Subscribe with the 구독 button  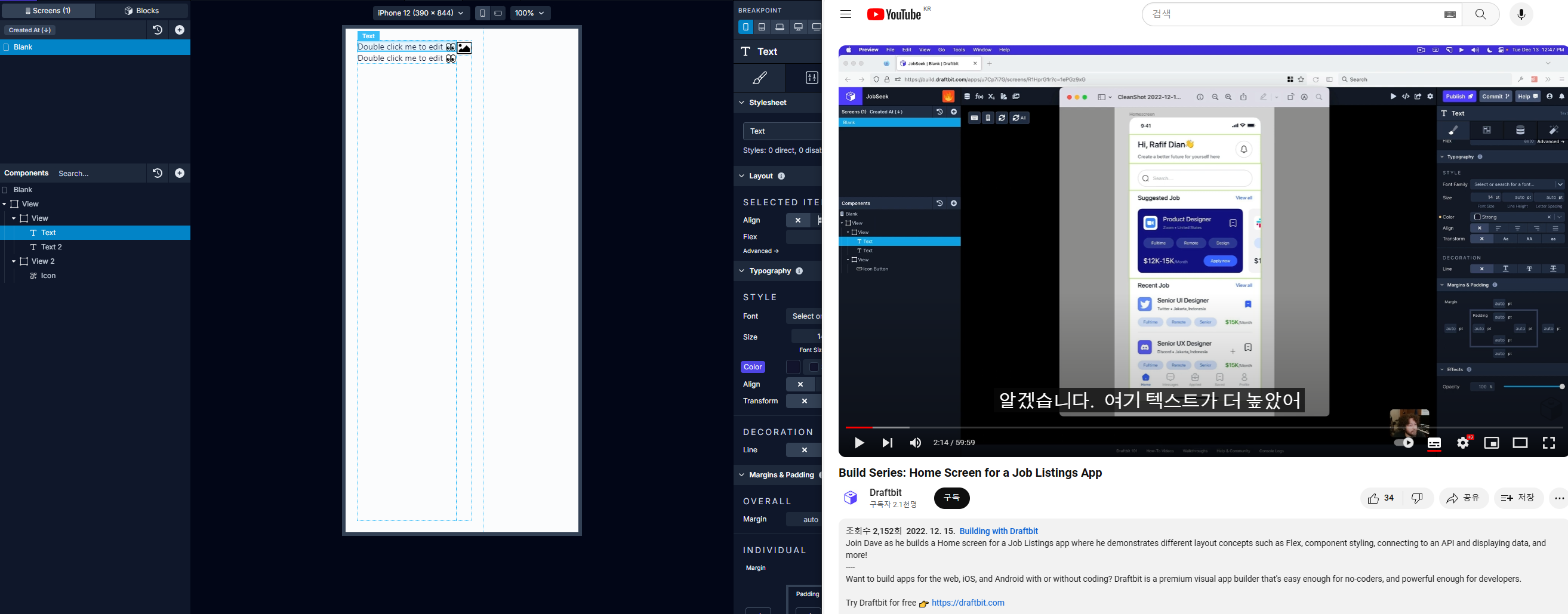(951, 498)
